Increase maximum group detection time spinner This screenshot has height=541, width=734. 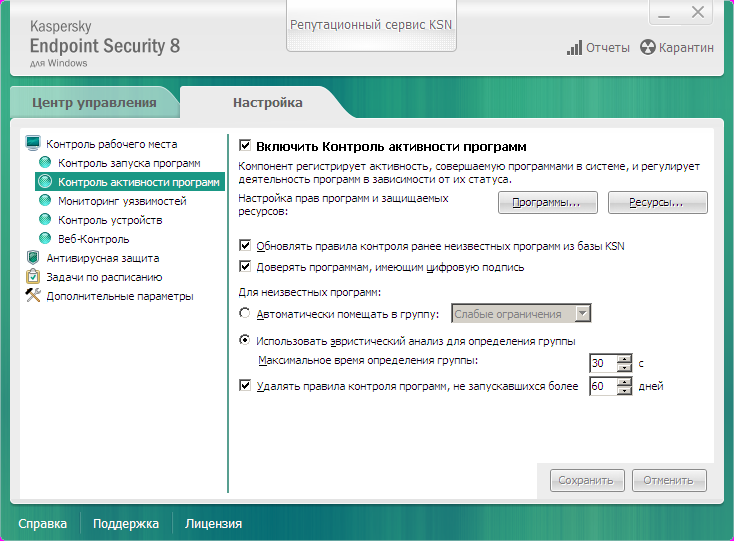(624, 359)
